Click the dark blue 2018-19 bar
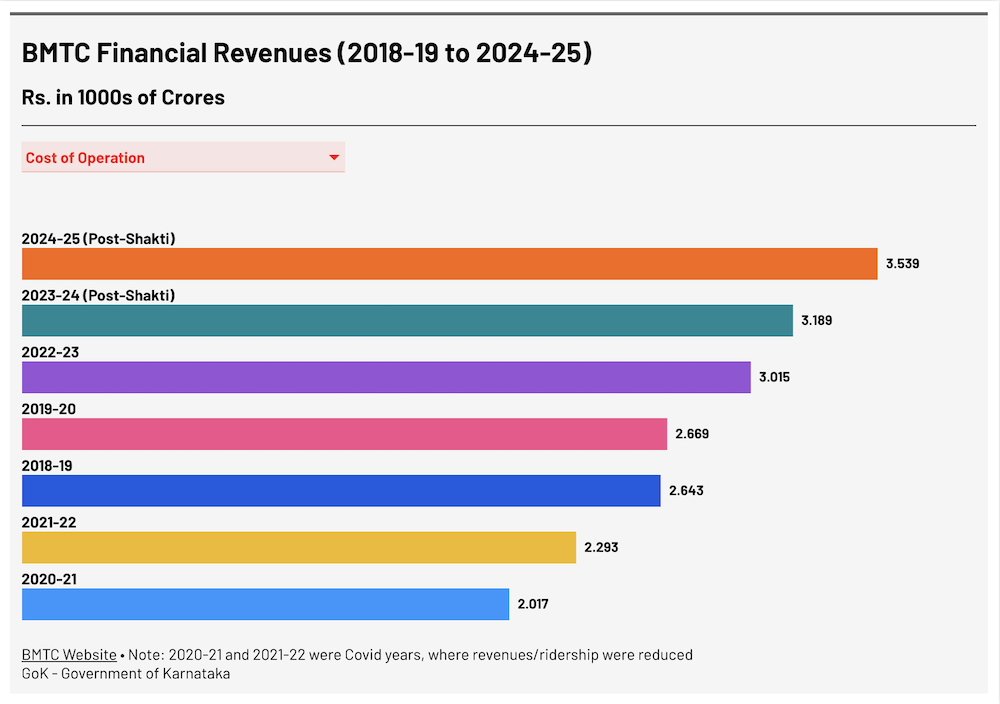The image size is (1000, 704). click(x=341, y=491)
